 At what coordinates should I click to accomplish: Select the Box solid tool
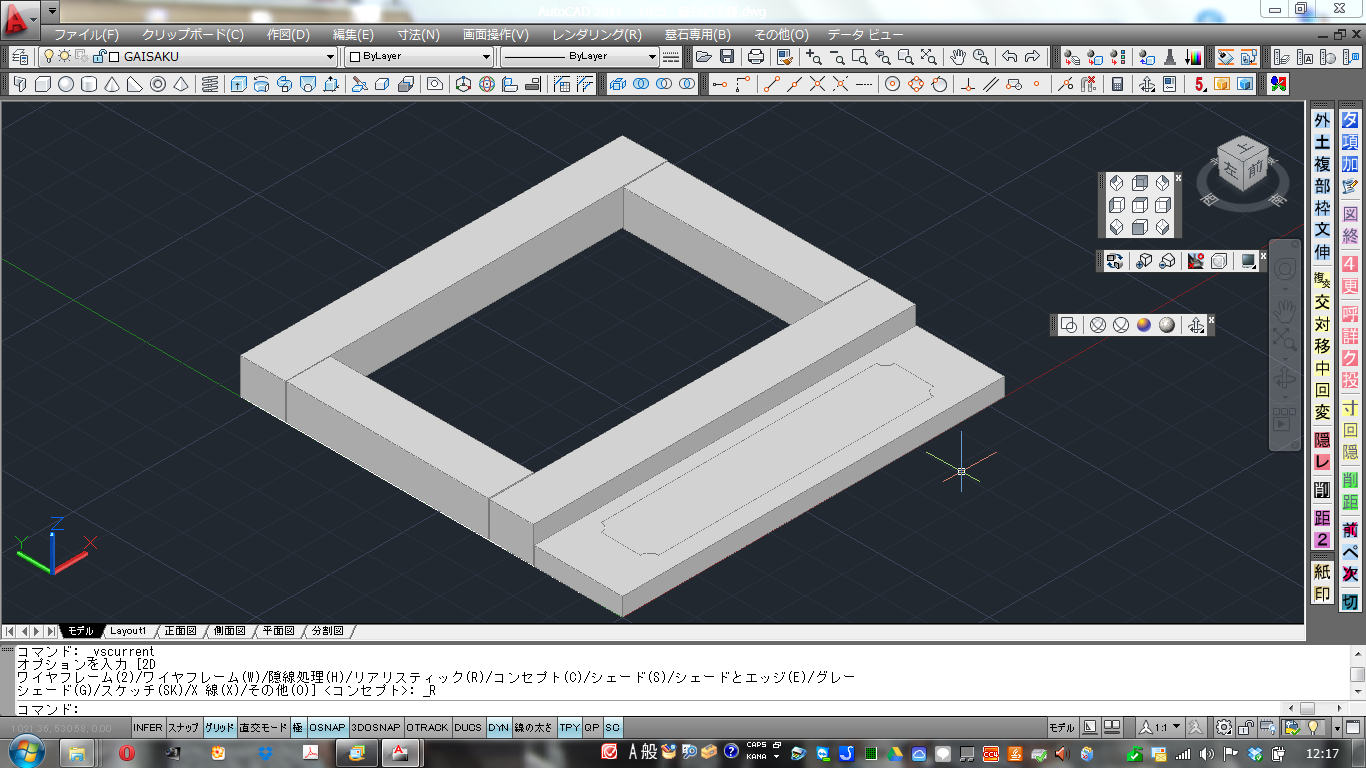pyautogui.click(x=43, y=84)
